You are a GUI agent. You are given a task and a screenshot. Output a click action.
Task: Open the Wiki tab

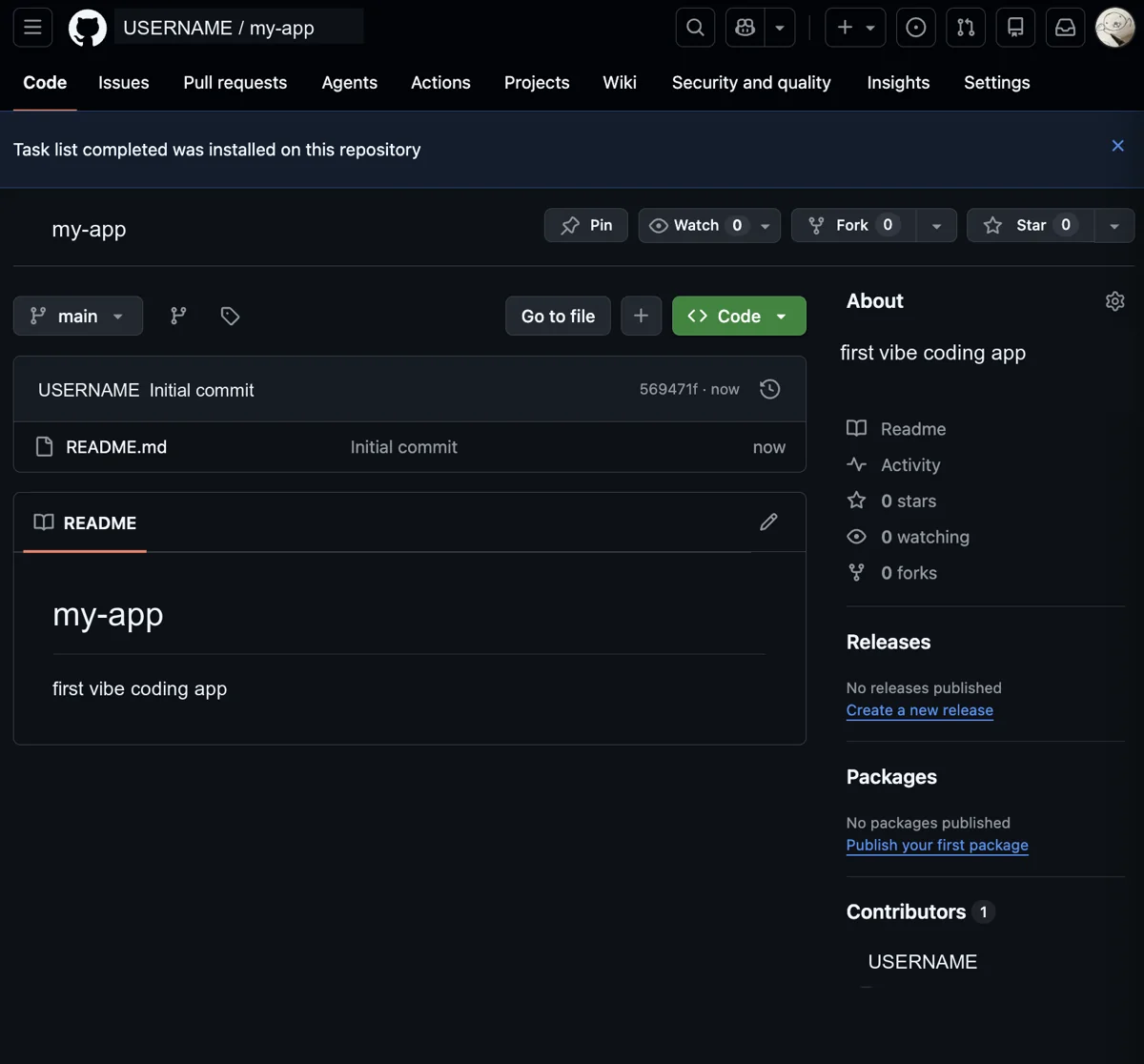pyautogui.click(x=620, y=82)
